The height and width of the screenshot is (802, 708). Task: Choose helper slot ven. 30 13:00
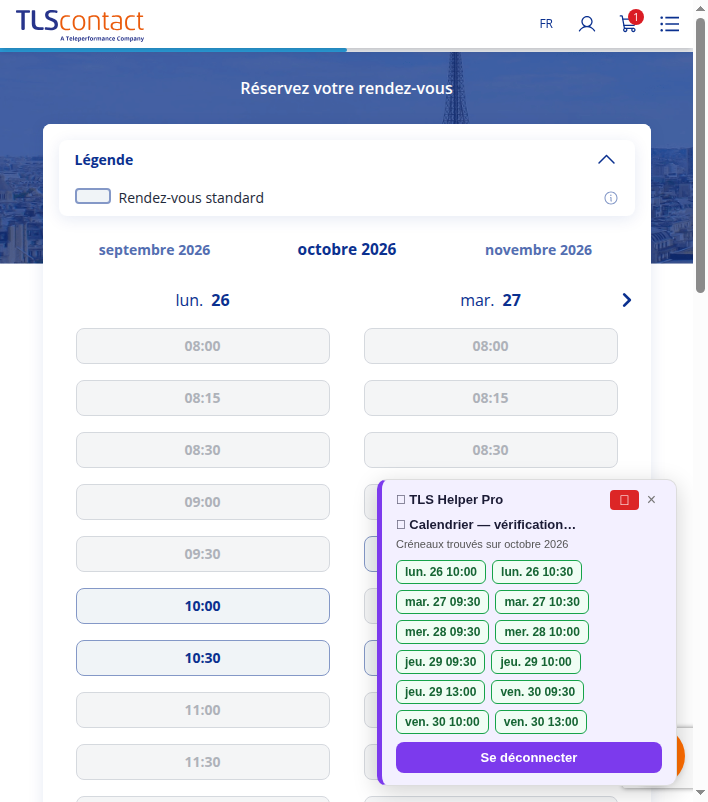541,722
